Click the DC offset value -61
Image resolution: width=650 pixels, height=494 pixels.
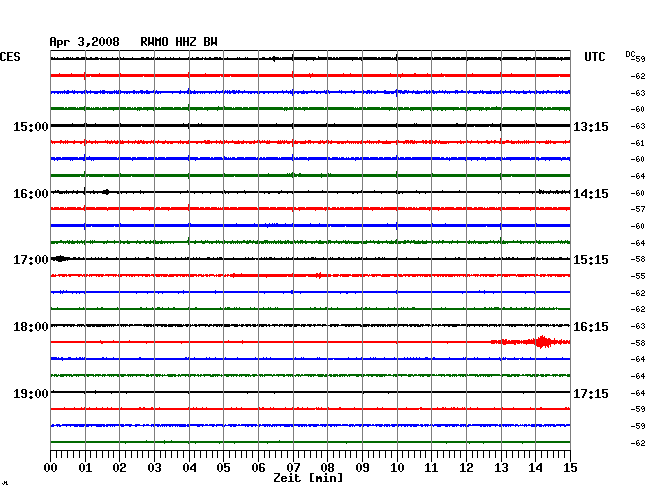click(x=638, y=143)
